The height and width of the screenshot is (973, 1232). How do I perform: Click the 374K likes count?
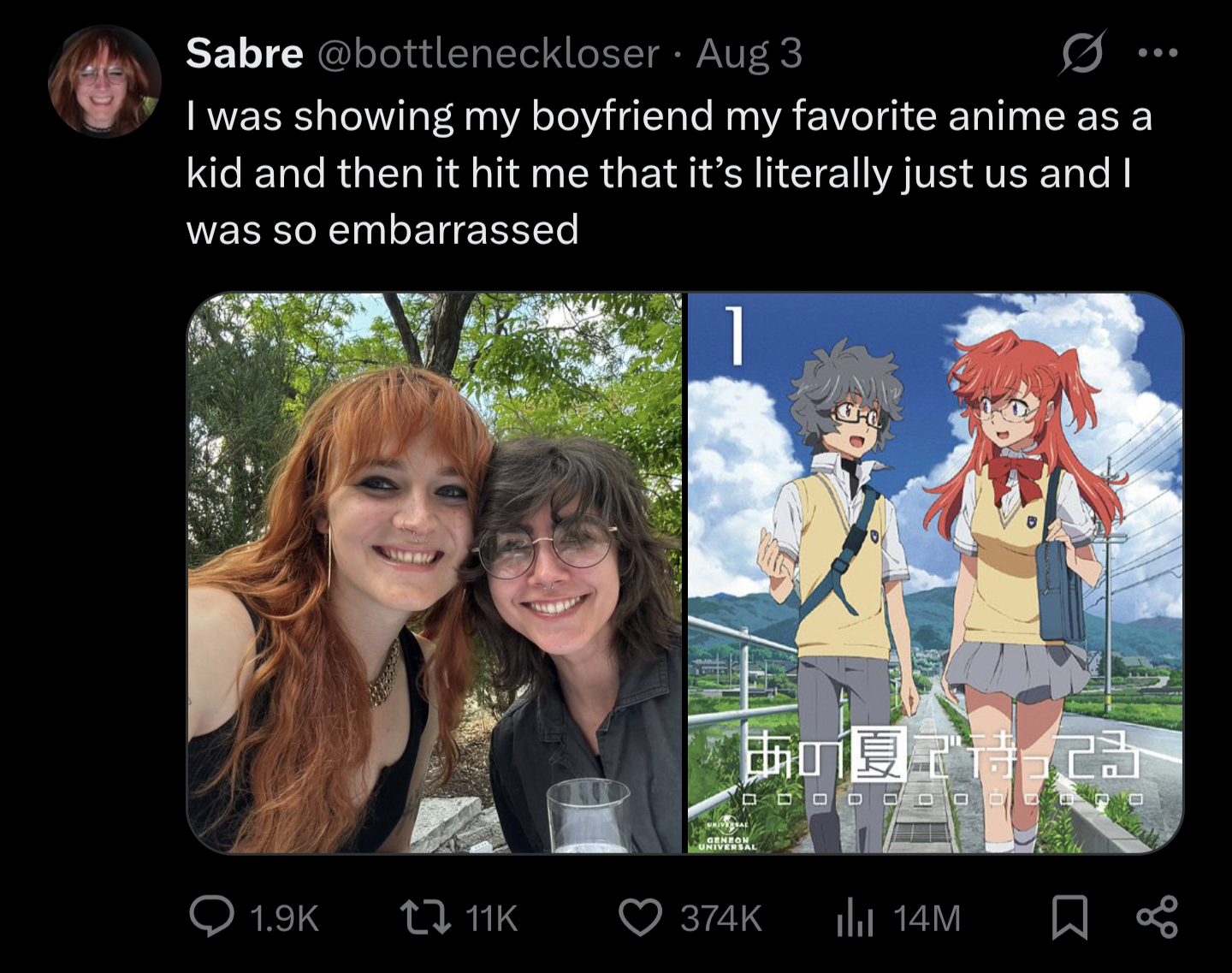[x=720, y=918]
